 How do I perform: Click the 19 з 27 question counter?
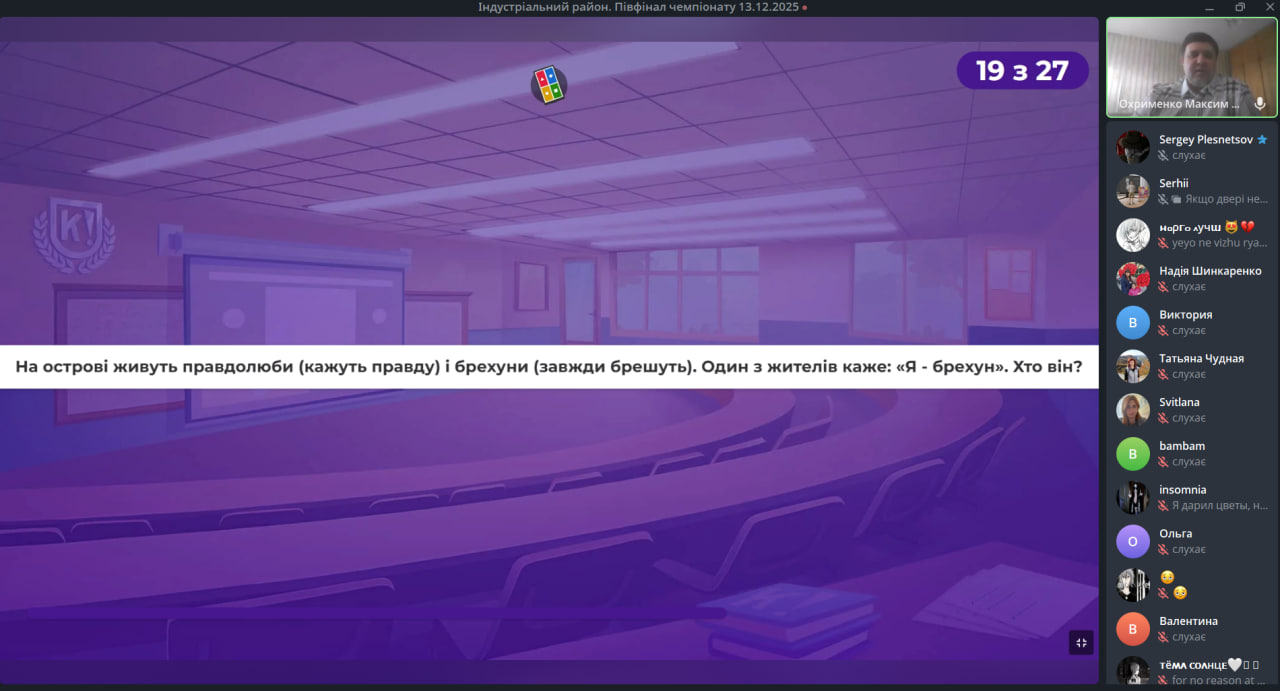(x=1022, y=71)
